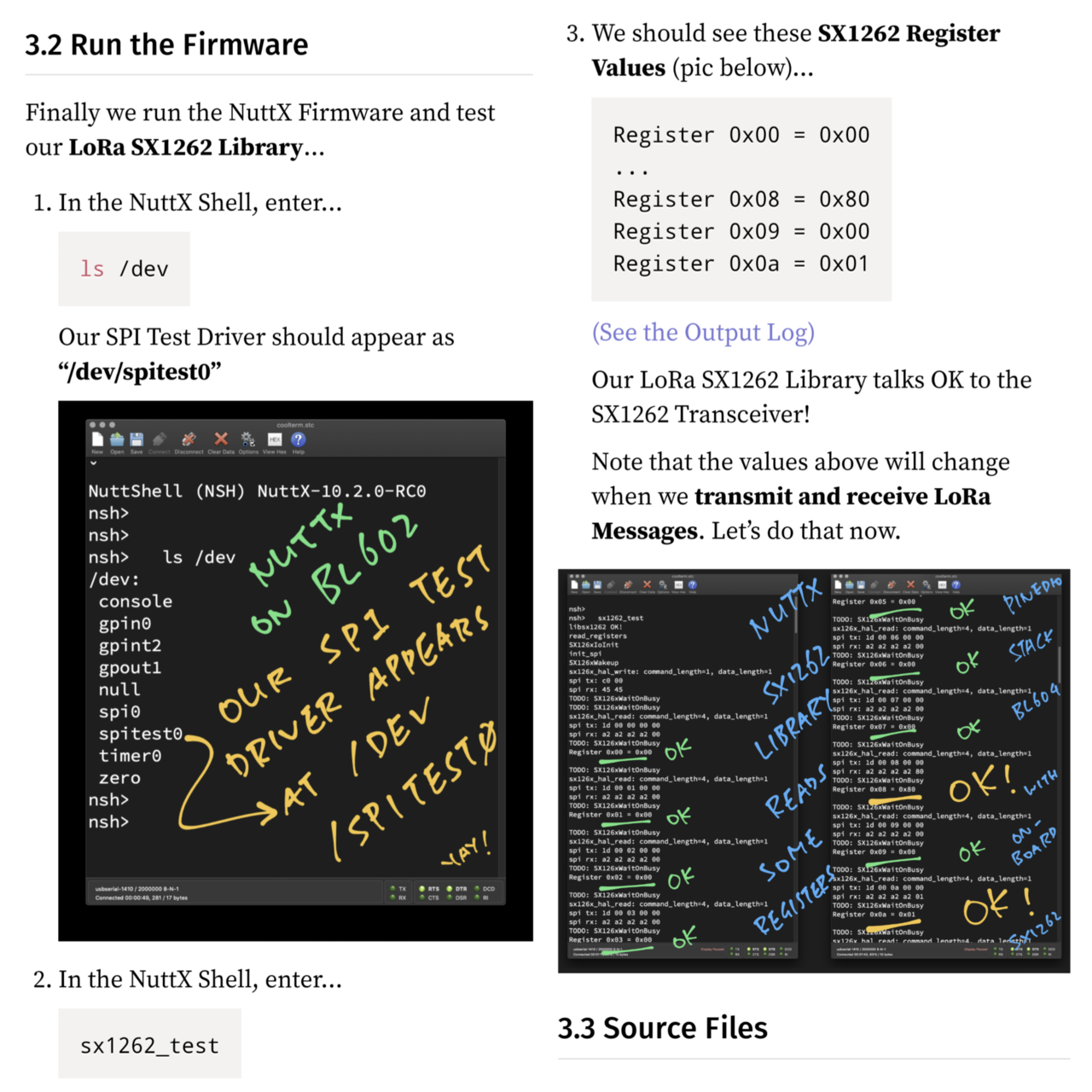
Task: Open the NuttX SX1262 register log screenshot
Action: tap(814, 771)
